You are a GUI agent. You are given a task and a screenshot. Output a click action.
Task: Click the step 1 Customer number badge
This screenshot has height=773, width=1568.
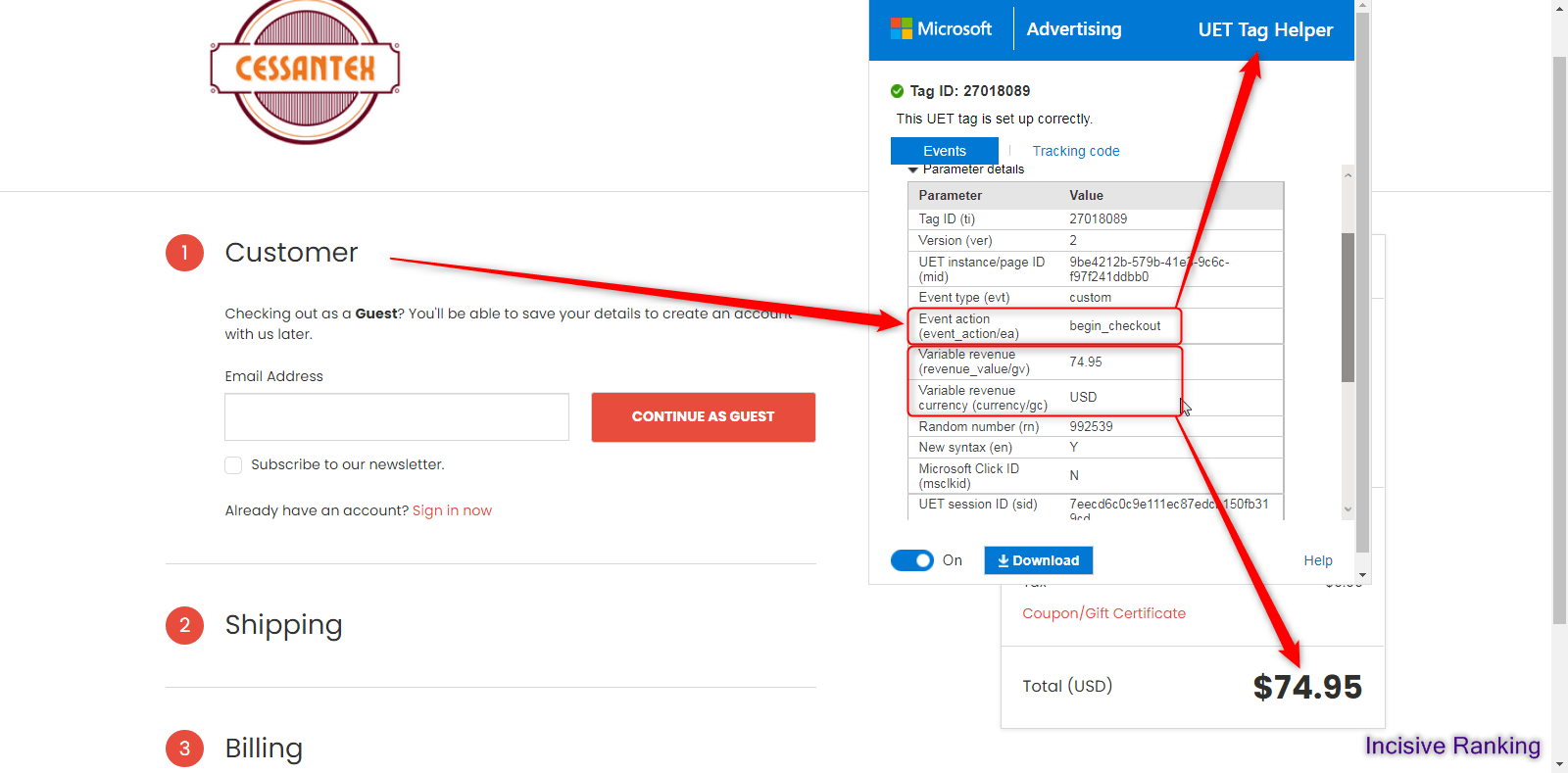click(x=184, y=253)
